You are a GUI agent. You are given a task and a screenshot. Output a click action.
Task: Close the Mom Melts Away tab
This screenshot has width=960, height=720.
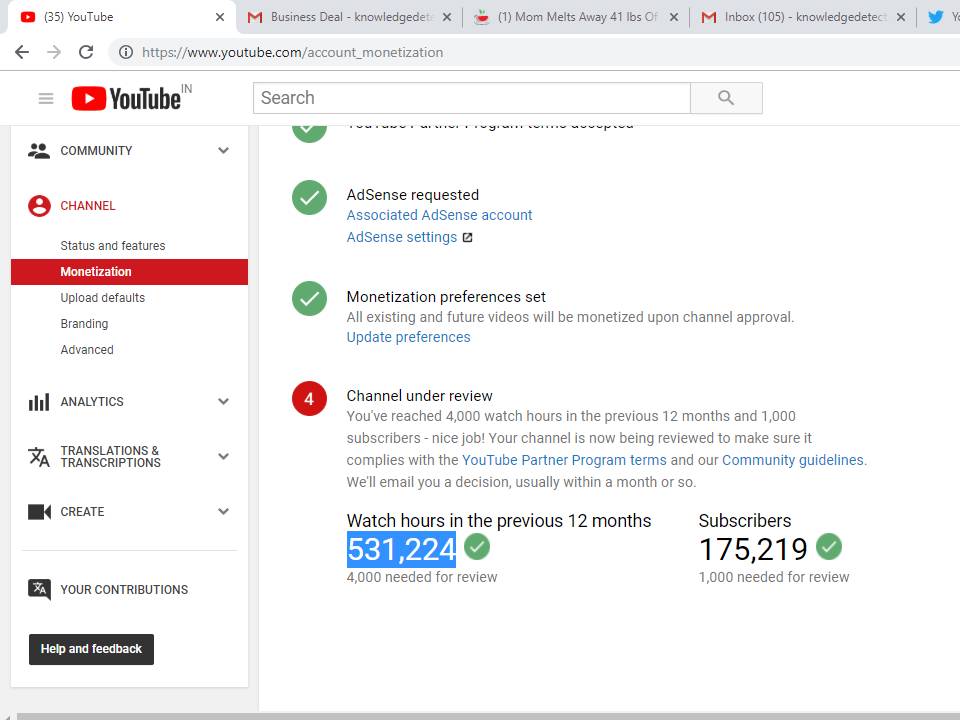point(673,17)
